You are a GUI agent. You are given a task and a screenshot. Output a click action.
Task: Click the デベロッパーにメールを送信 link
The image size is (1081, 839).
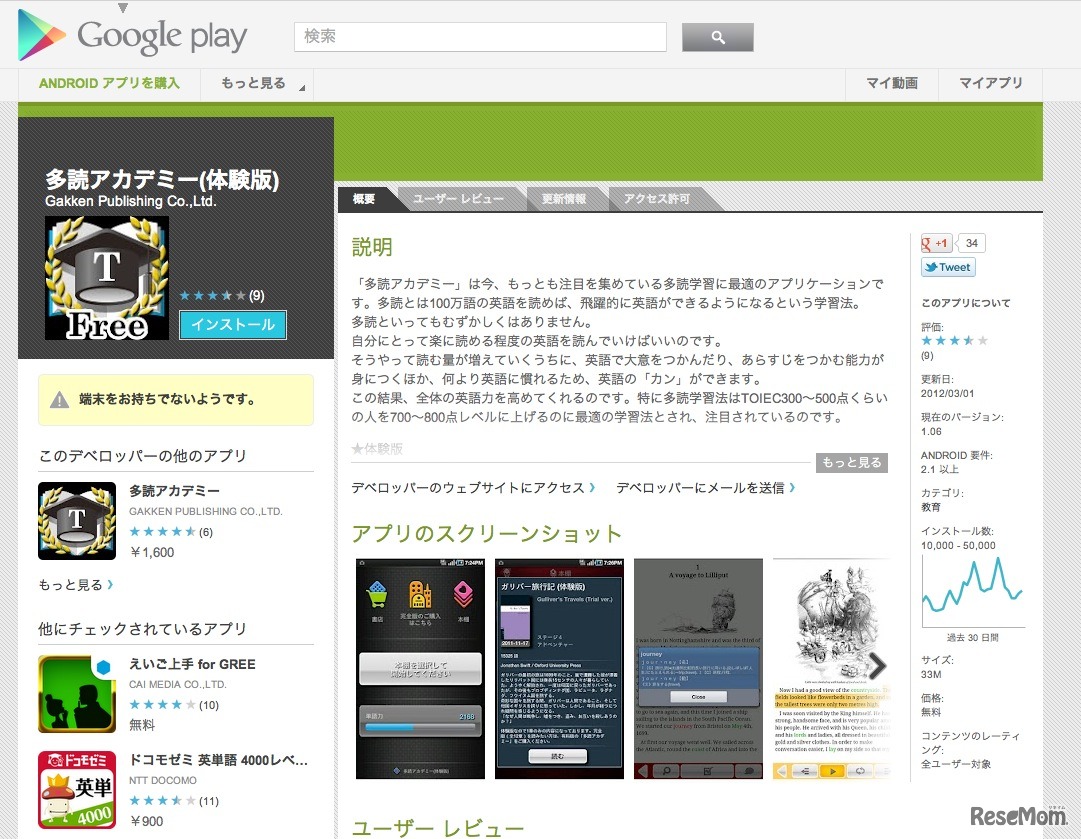click(x=705, y=488)
